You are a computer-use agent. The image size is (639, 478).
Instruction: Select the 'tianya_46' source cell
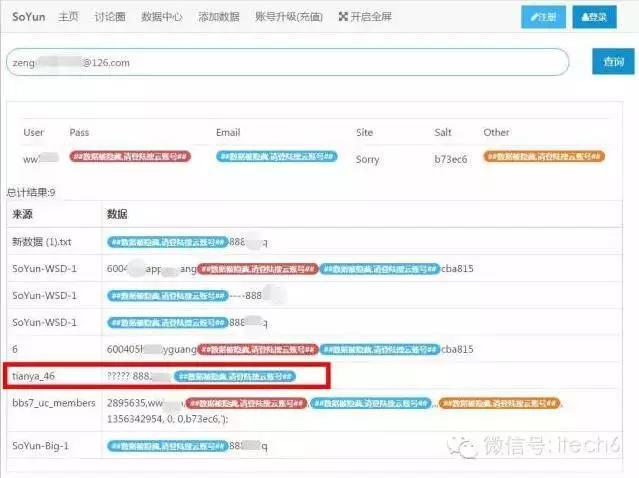click(33, 376)
